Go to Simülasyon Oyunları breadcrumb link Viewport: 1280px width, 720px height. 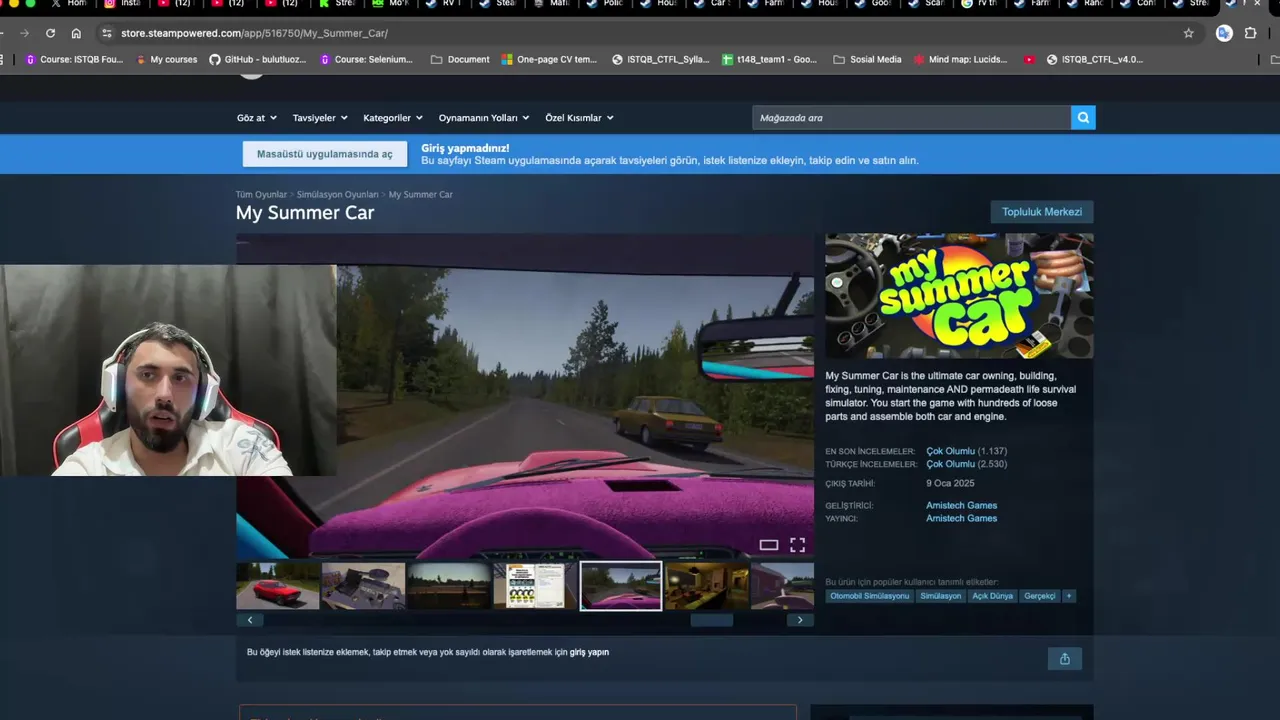click(337, 195)
